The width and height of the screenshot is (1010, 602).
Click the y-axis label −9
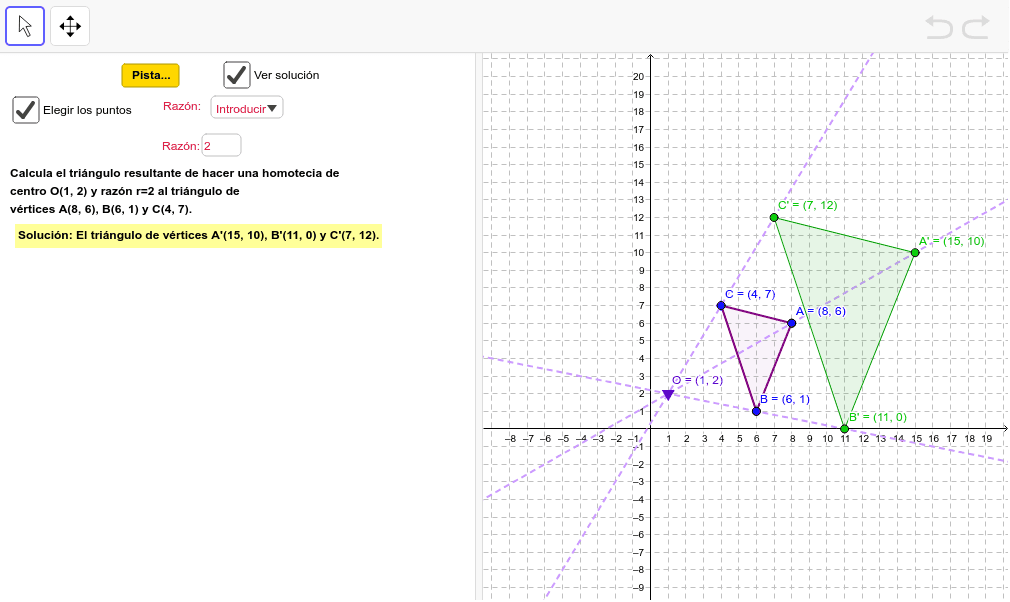[x=638, y=587]
